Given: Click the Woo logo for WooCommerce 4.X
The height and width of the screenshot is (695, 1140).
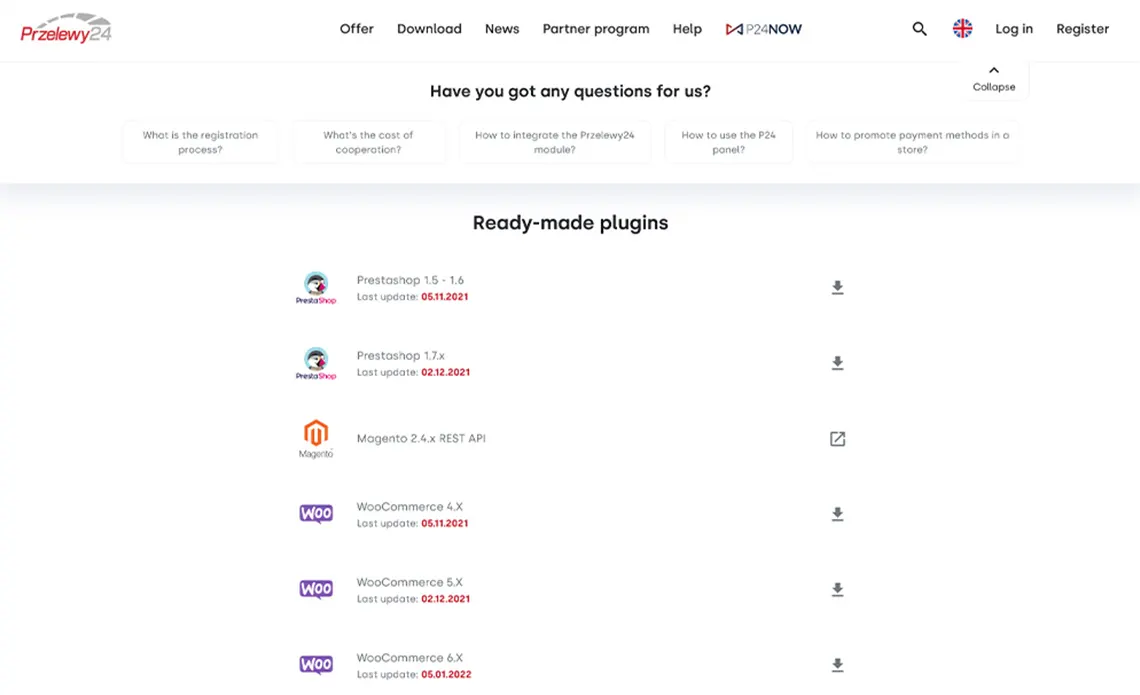Looking at the screenshot, I should point(316,514).
